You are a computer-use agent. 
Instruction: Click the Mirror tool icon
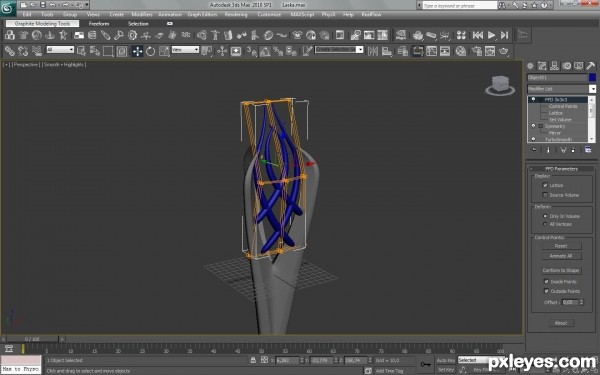coord(373,51)
